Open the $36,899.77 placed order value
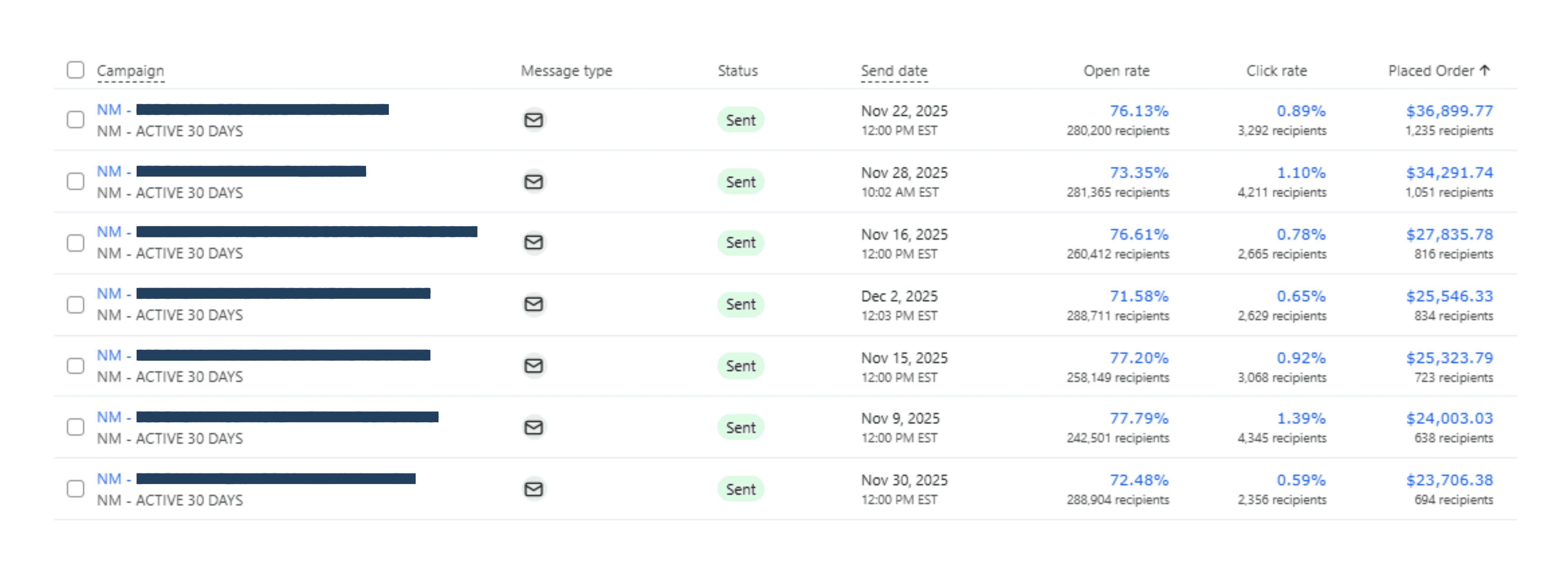The height and width of the screenshot is (572, 1568). (x=1449, y=112)
